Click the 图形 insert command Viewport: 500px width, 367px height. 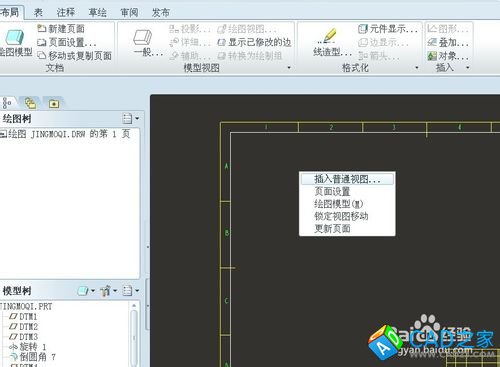point(448,29)
